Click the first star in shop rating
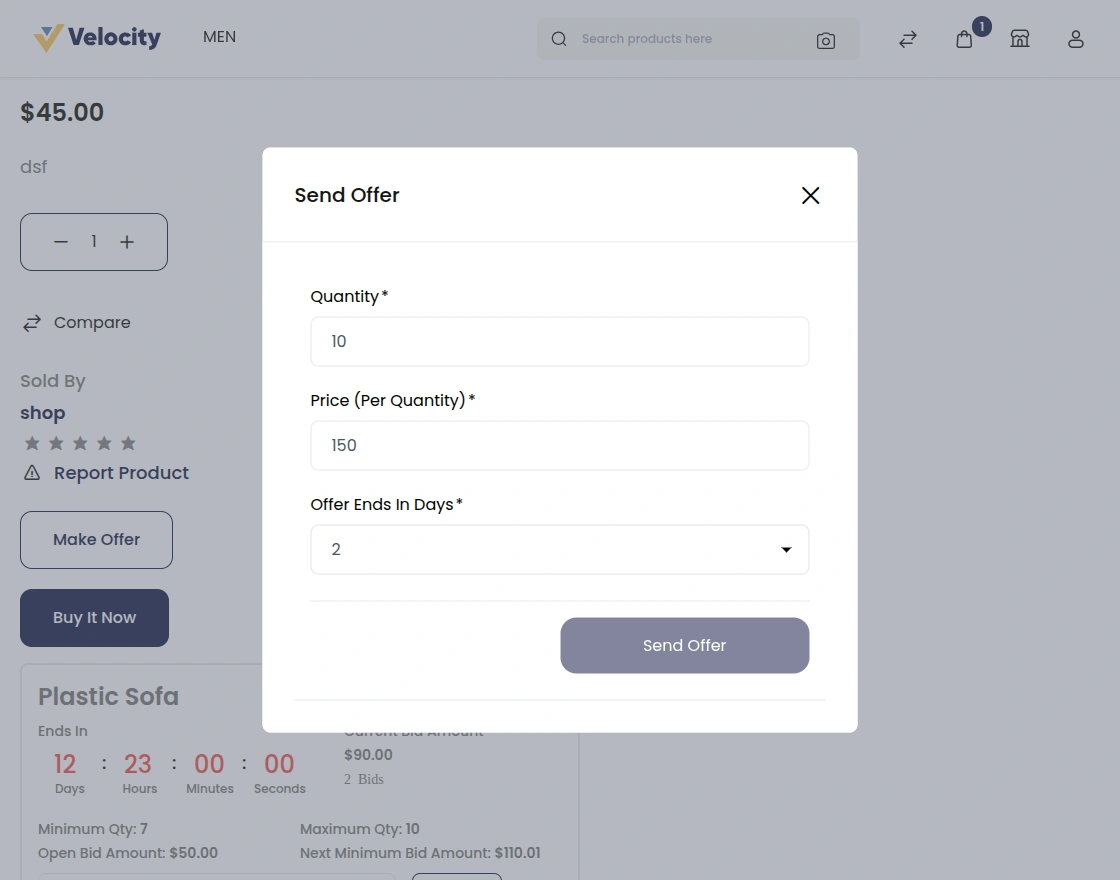Screen dimensions: 1120x880 pyautogui.click(x=31, y=443)
